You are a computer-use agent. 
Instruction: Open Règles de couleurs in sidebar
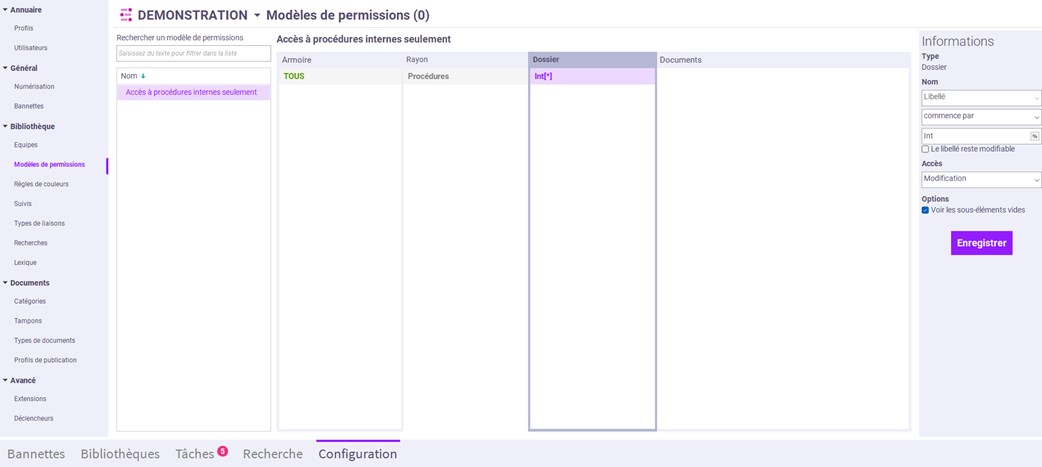[41, 184]
